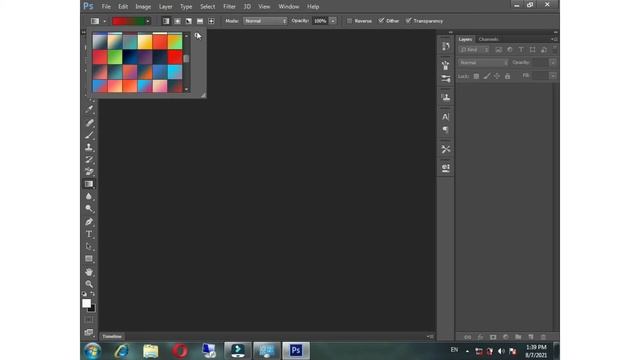Open the Layers panel Fill arrow
The width and height of the screenshot is (640, 360).
pyautogui.click(x=553, y=76)
